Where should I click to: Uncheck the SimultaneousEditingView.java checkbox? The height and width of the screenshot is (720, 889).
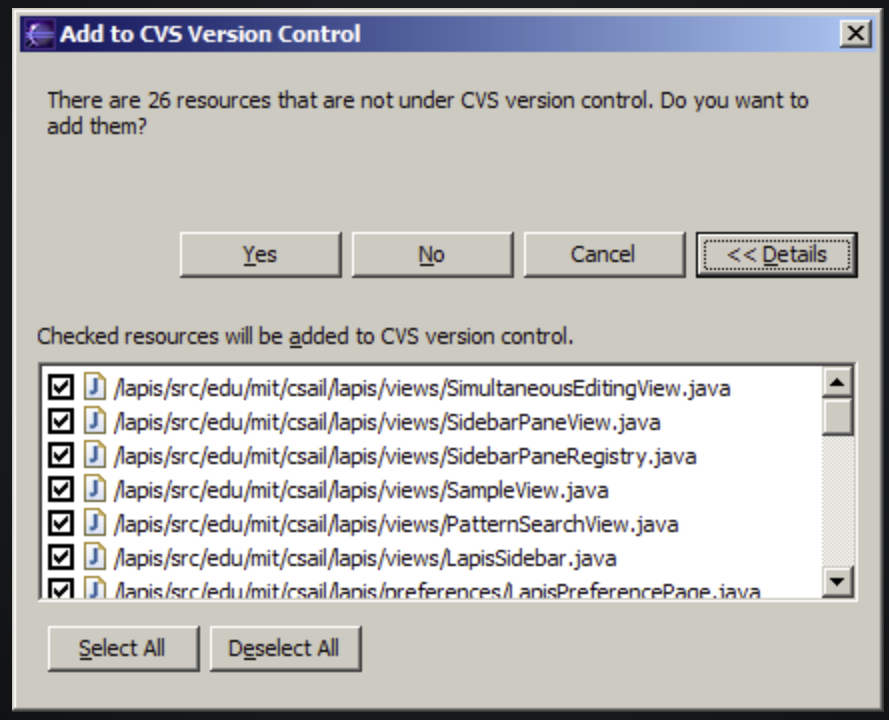tap(61, 388)
